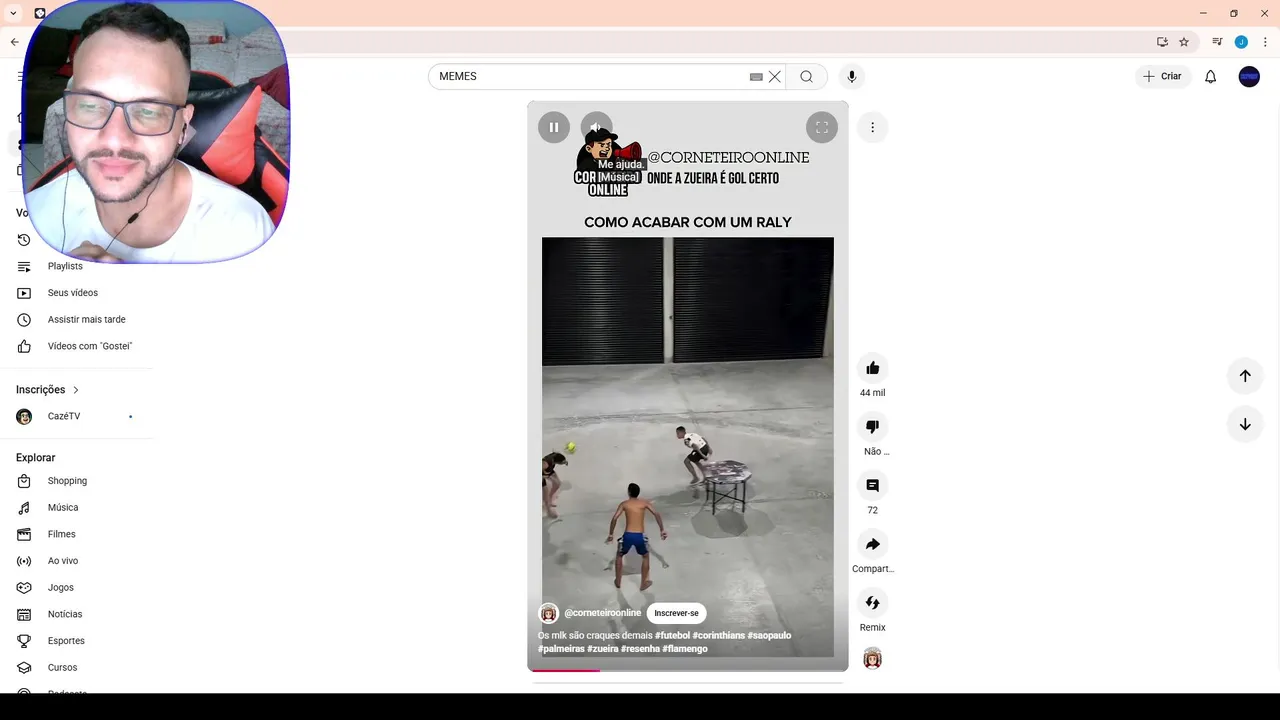Clear the MEMES search query

(x=774, y=77)
